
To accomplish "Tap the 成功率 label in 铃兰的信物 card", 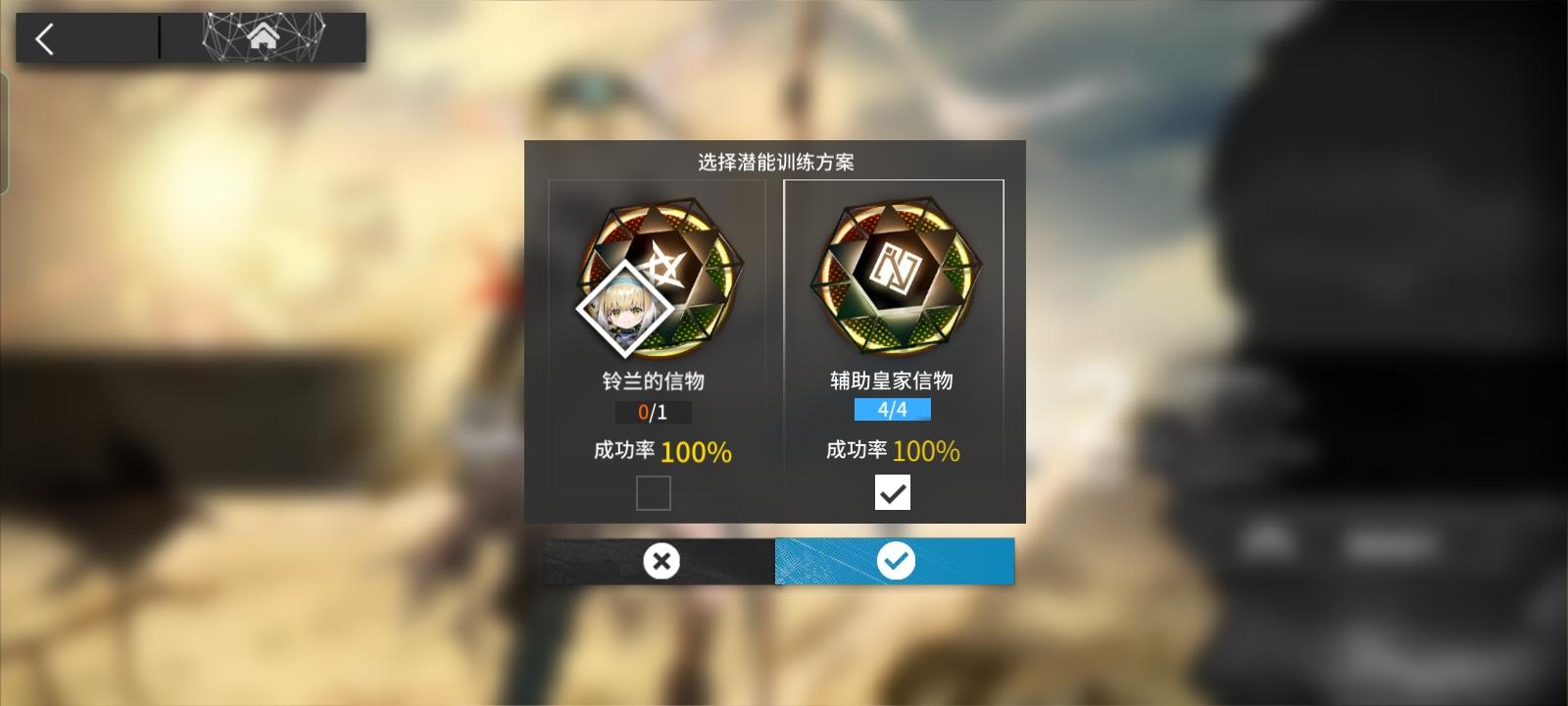I will click(624, 450).
